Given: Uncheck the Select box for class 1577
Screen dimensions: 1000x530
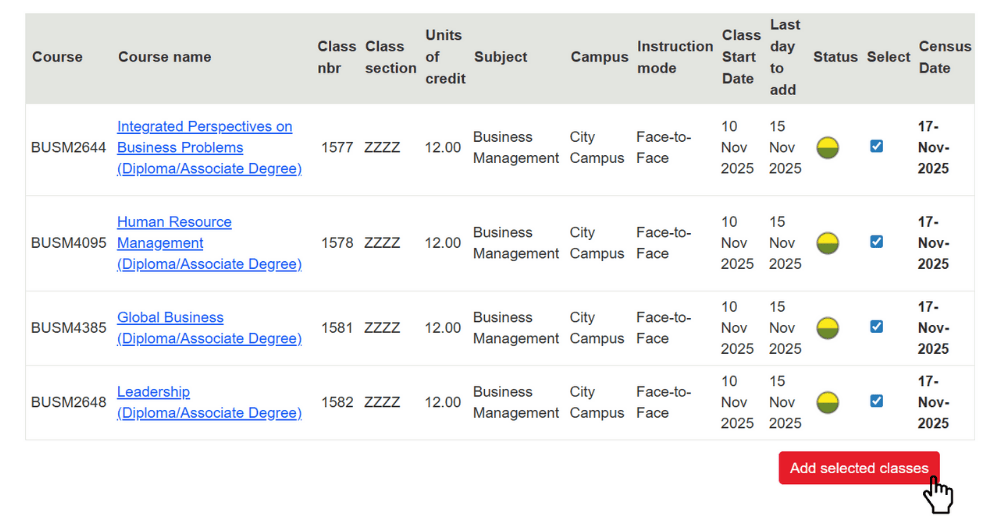Looking at the screenshot, I should 876,146.
